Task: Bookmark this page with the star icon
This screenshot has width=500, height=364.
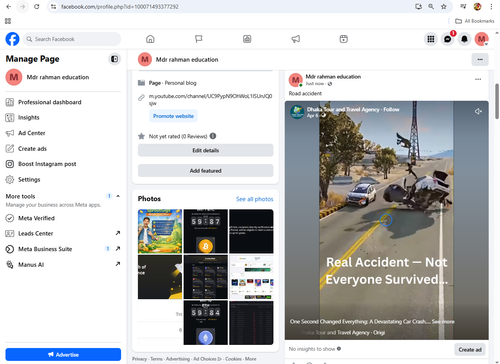Action: (444, 6)
